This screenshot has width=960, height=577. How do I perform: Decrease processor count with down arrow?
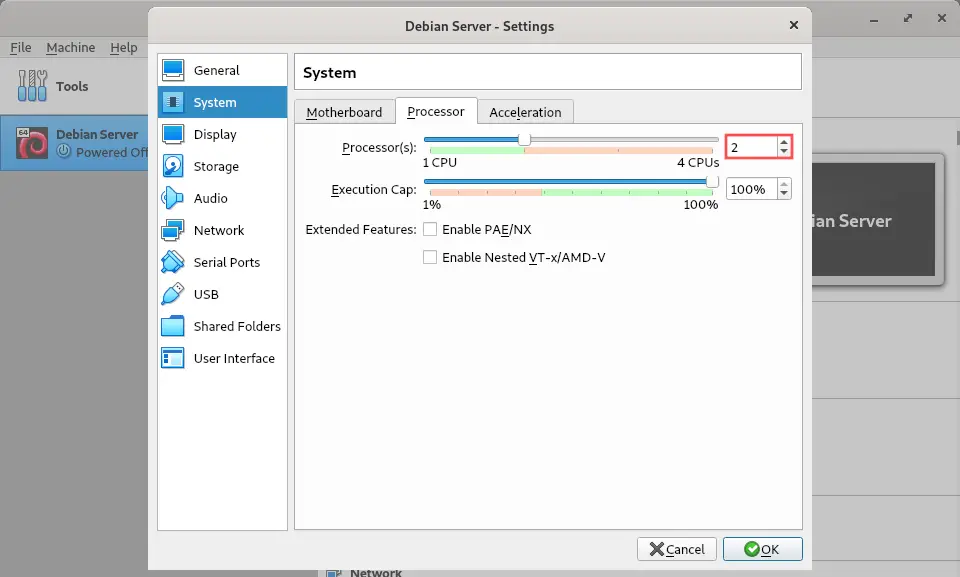(784, 151)
